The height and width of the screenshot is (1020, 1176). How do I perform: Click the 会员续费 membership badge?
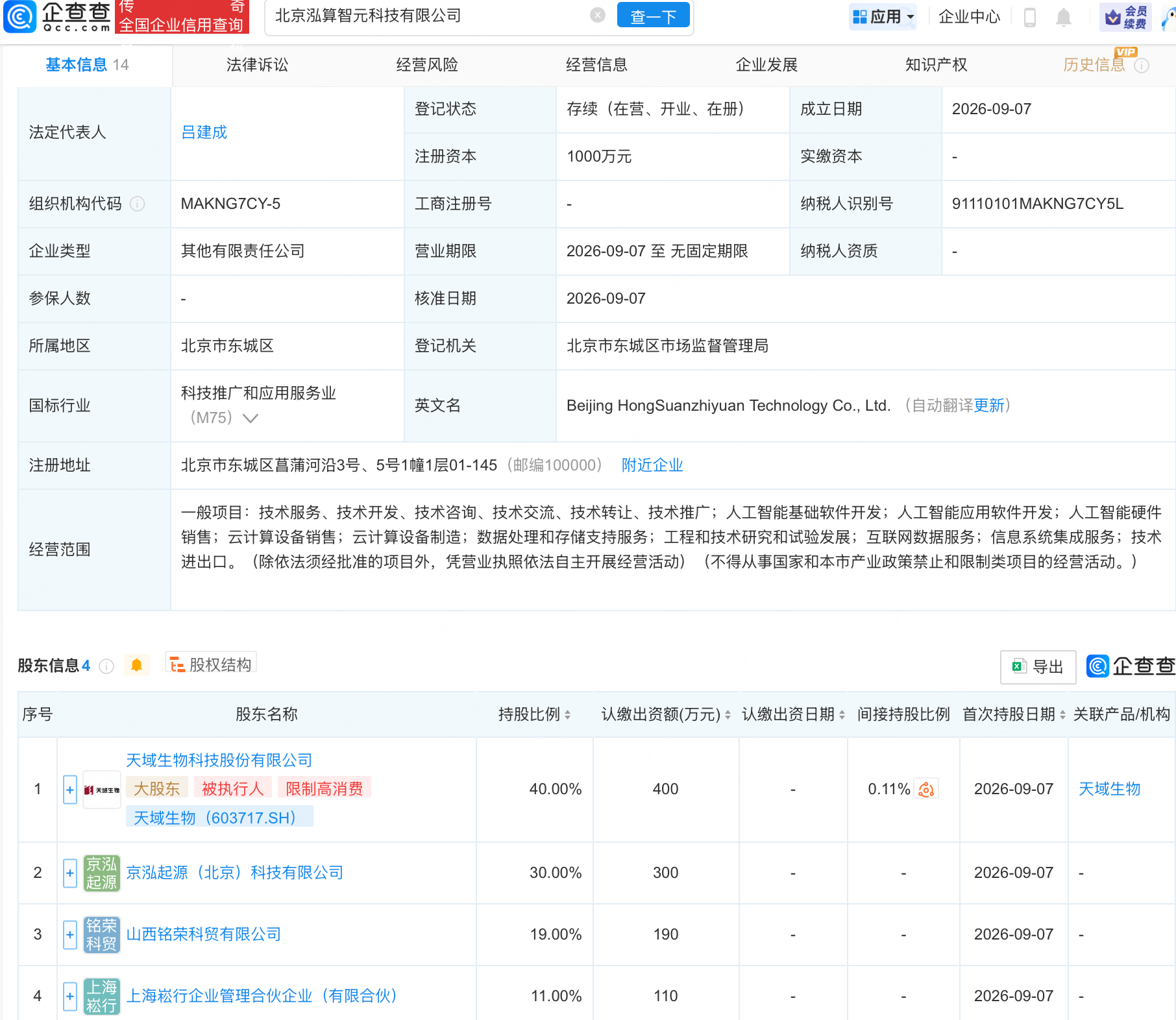point(1127,17)
